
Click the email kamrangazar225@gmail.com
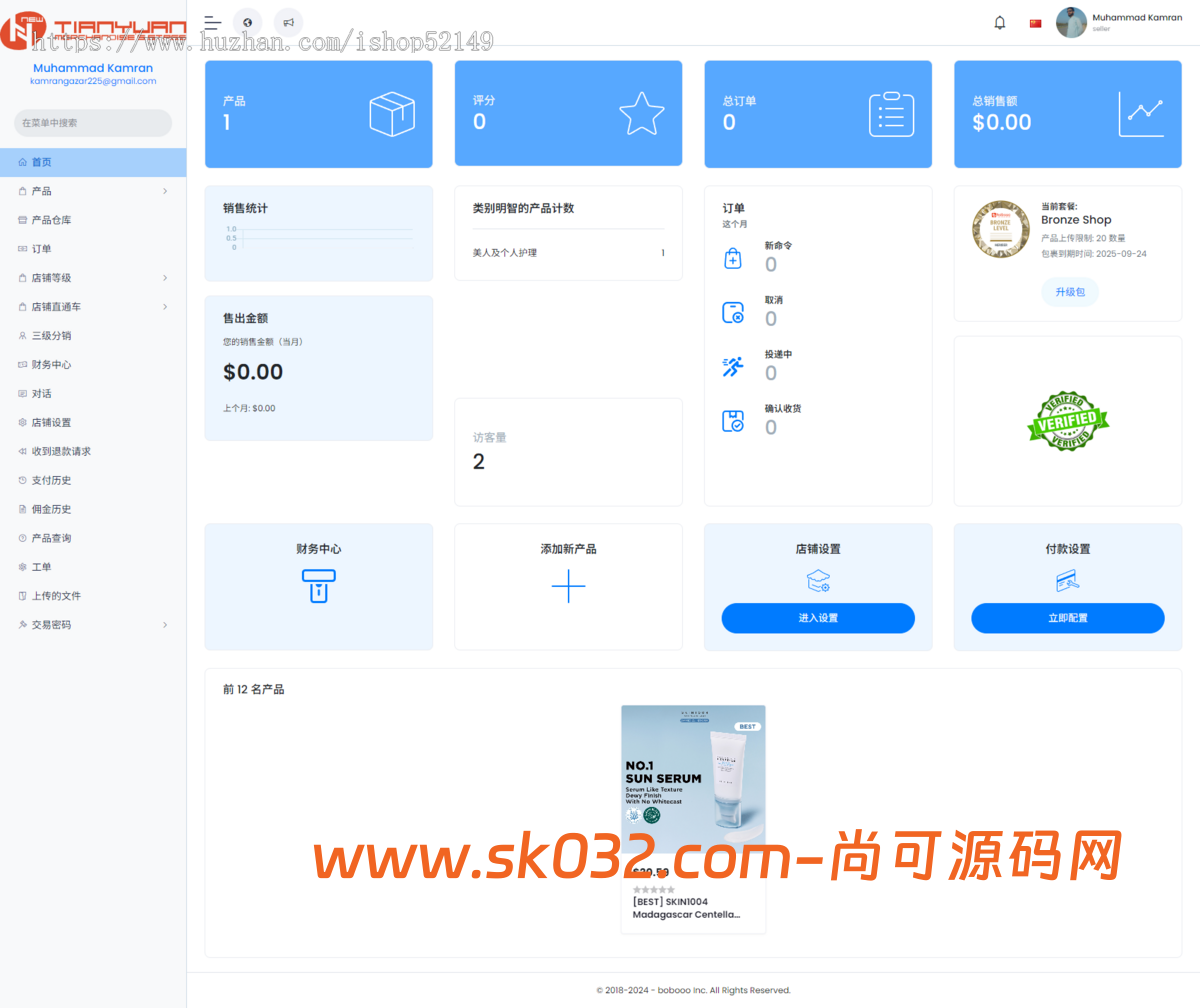93,81
